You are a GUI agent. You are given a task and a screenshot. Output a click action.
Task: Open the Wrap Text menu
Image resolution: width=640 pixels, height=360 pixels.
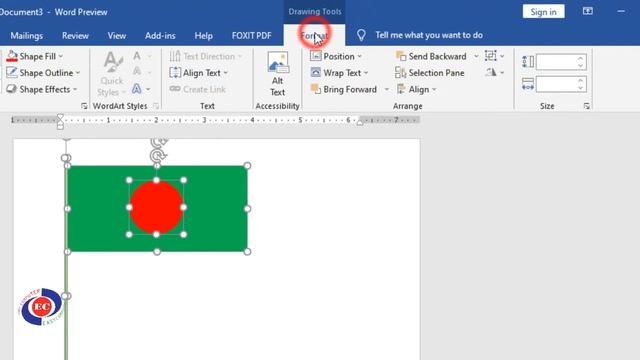[339, 73]
